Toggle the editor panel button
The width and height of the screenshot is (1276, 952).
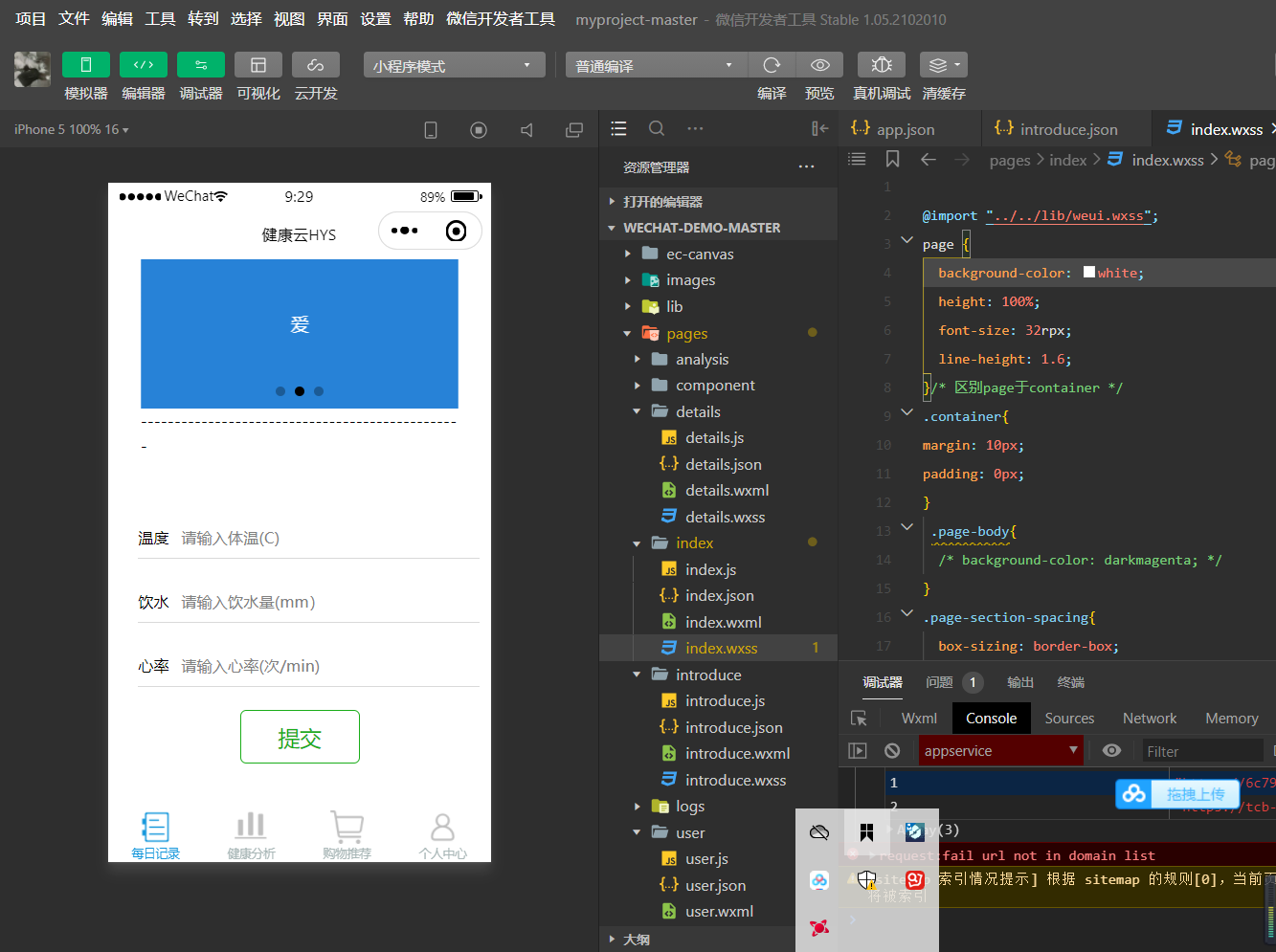[x=144, y=64]
